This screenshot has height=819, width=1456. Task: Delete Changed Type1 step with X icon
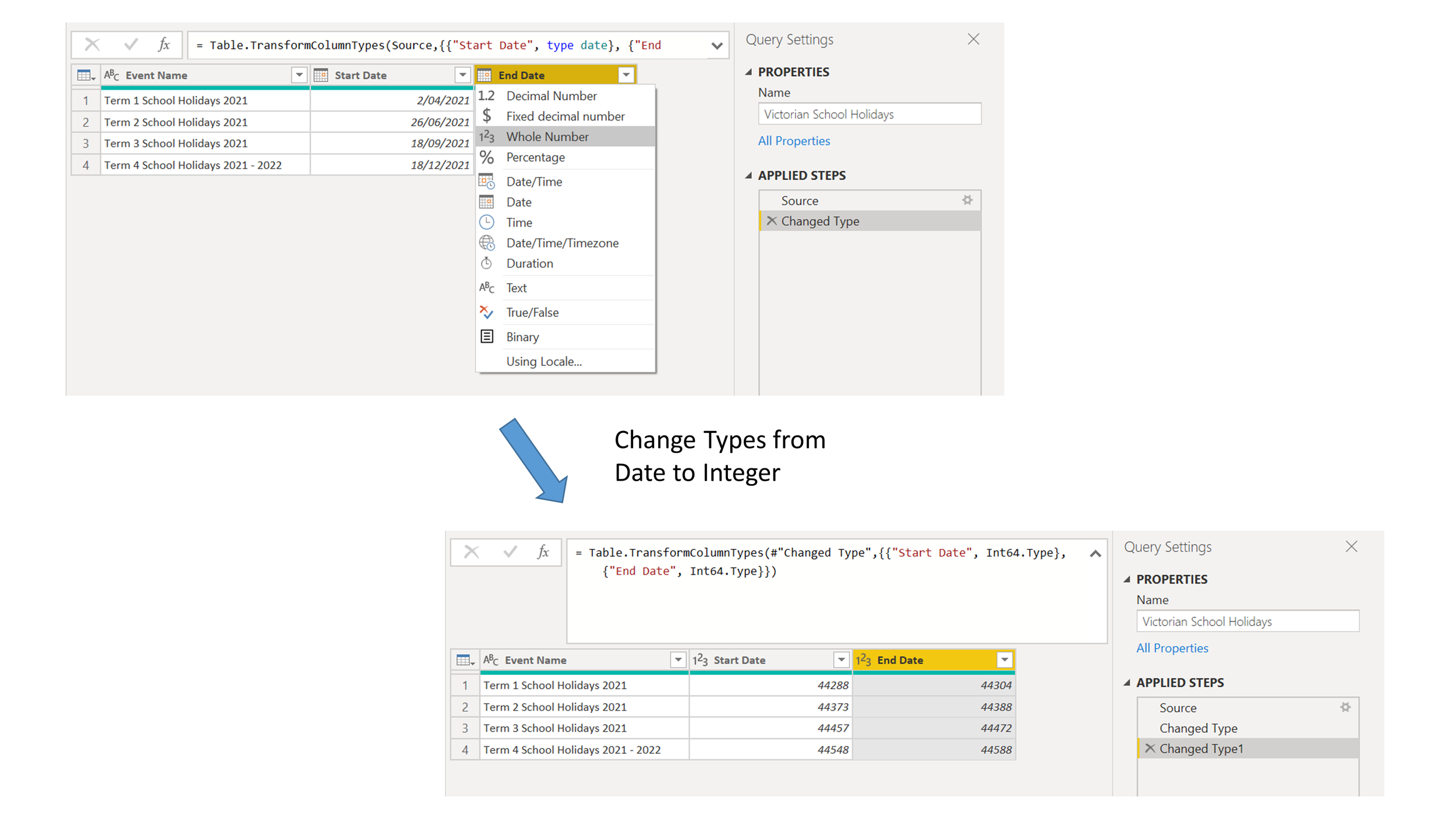point(1150,749)
